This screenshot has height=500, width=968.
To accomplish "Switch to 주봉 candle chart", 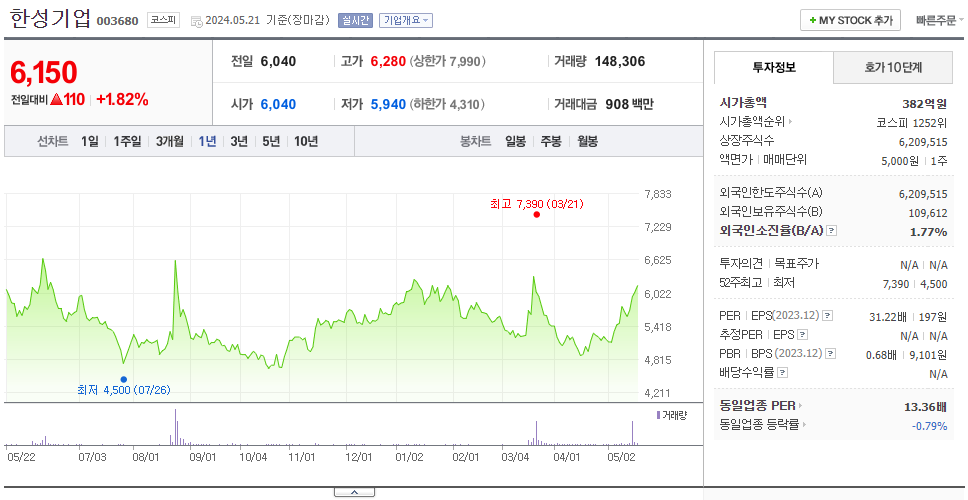I will point(551,141).
